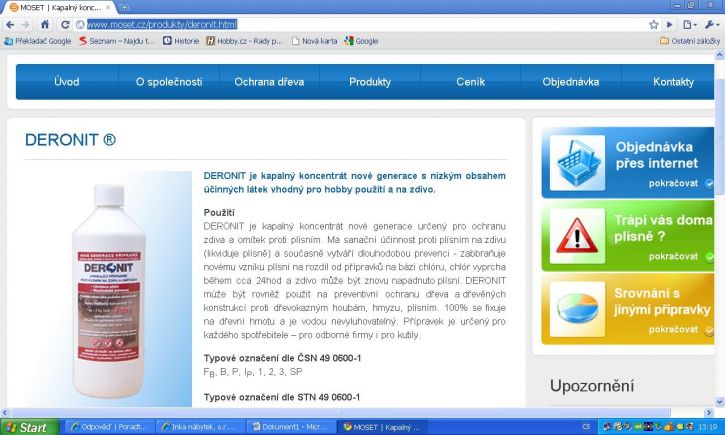Open the Produkty menu item

370,82
